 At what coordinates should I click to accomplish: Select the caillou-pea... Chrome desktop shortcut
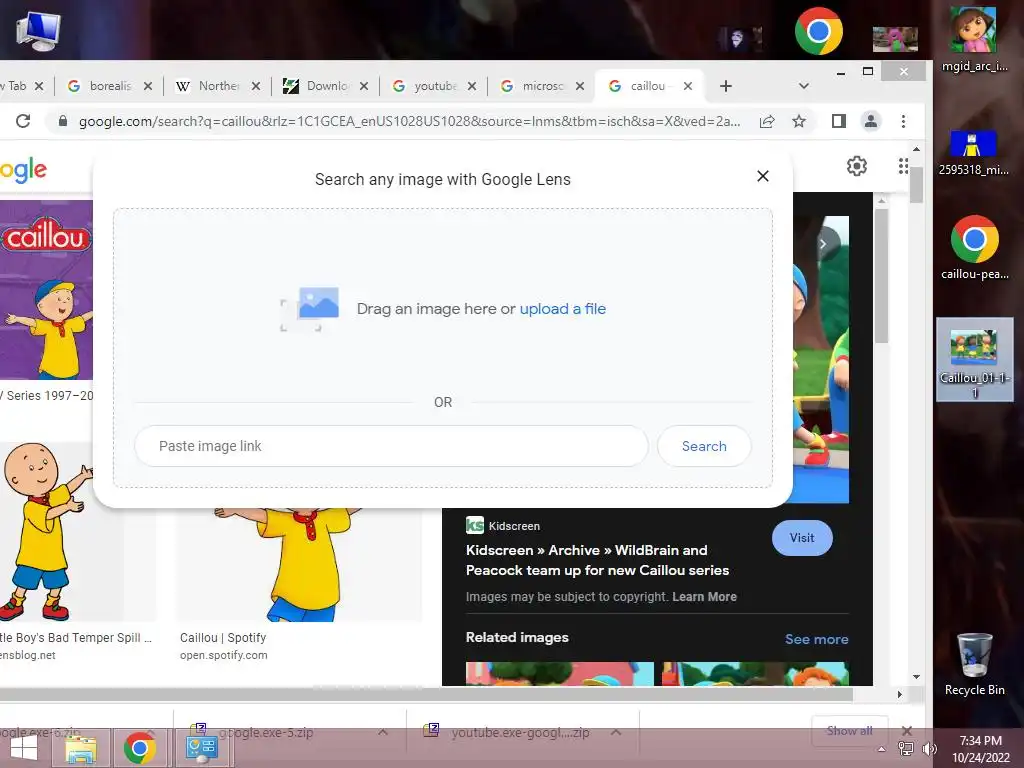tap(974, 248)
